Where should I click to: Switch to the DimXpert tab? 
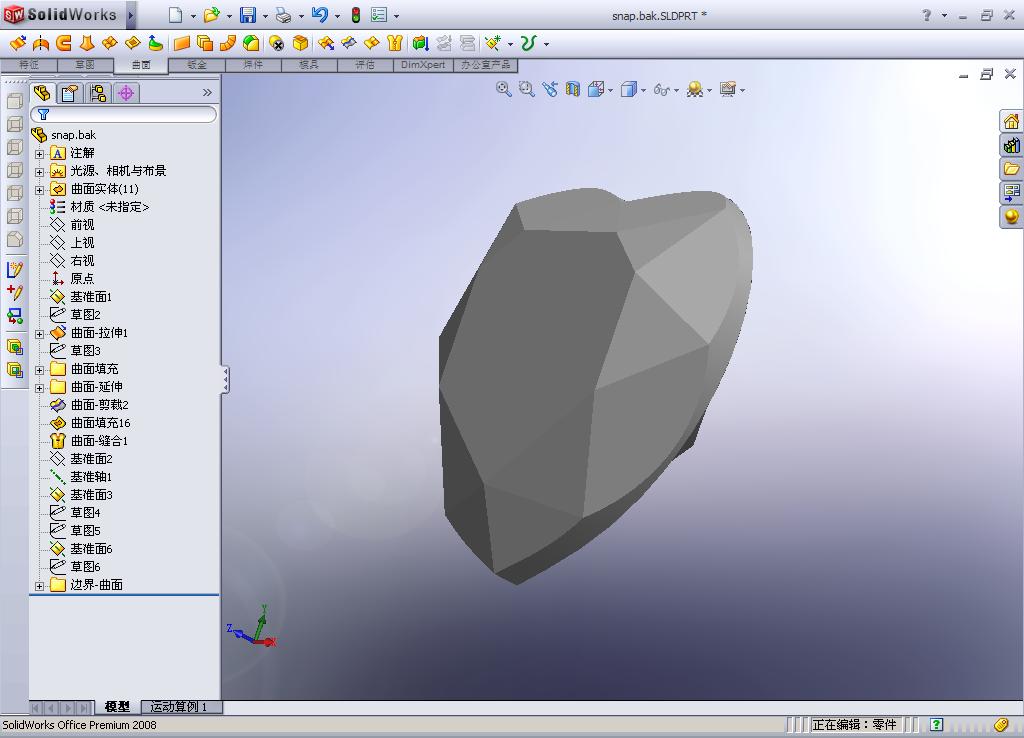tap(423, 65)
